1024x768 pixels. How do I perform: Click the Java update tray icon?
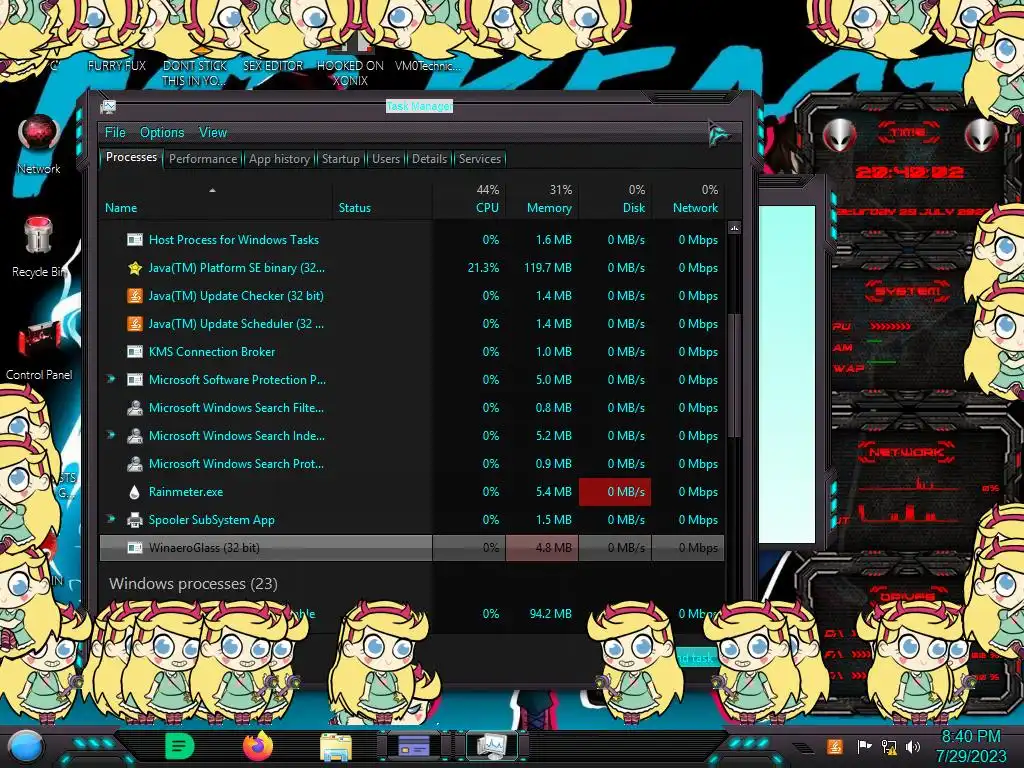coord(835,746)
